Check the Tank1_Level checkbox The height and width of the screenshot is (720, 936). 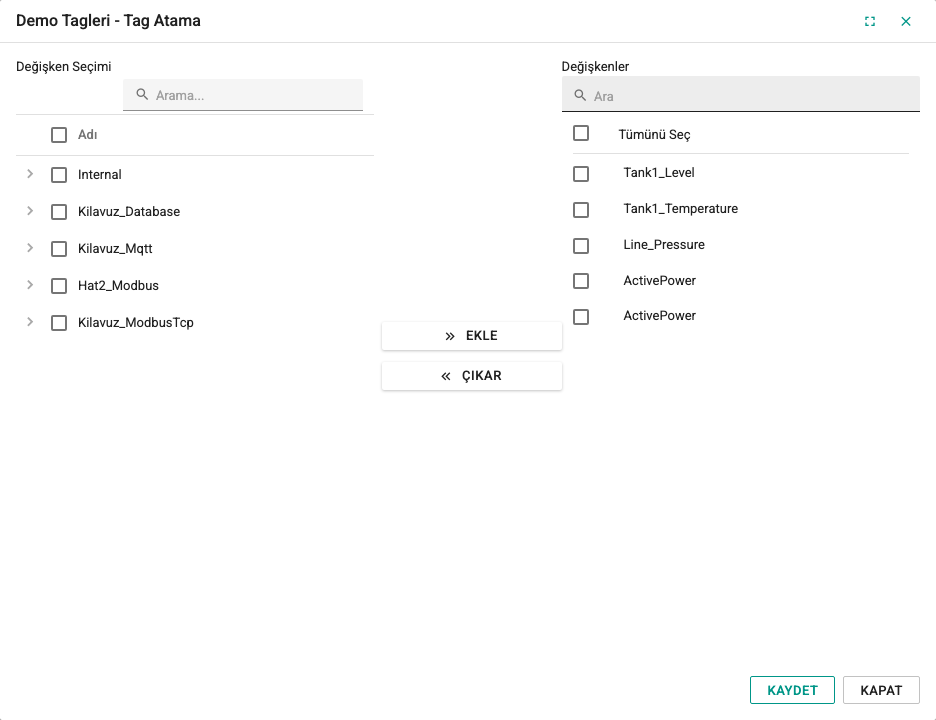[x=581, y=174]
